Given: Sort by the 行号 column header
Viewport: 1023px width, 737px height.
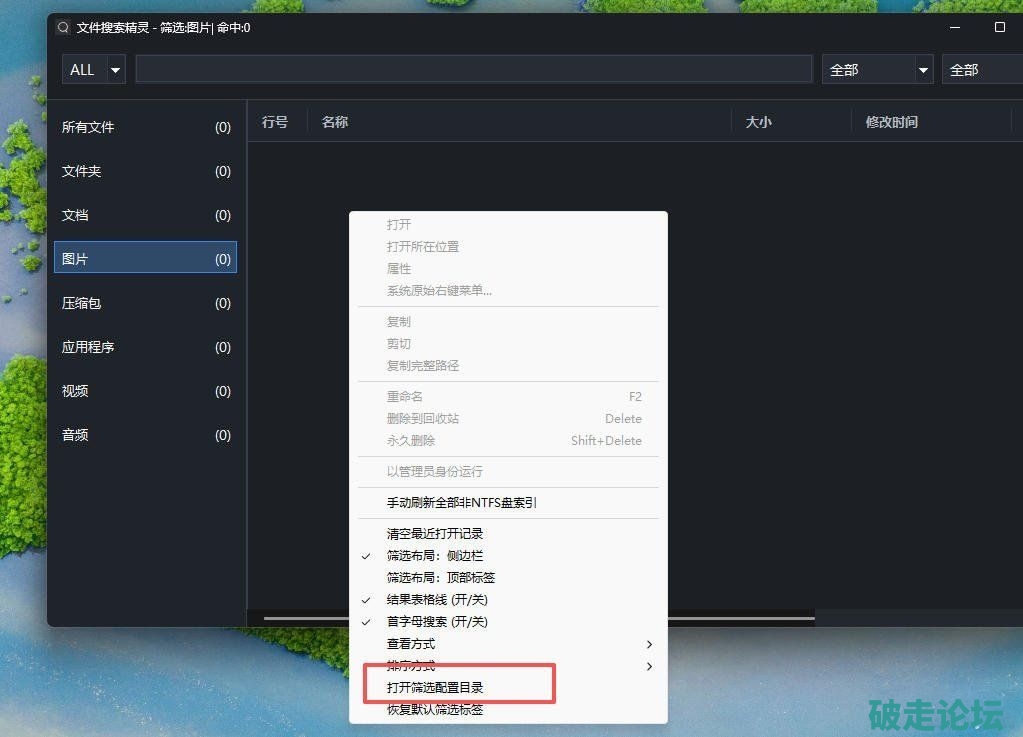Looking at the screenshot, I should pyautogui.click(x=275, y=122).
